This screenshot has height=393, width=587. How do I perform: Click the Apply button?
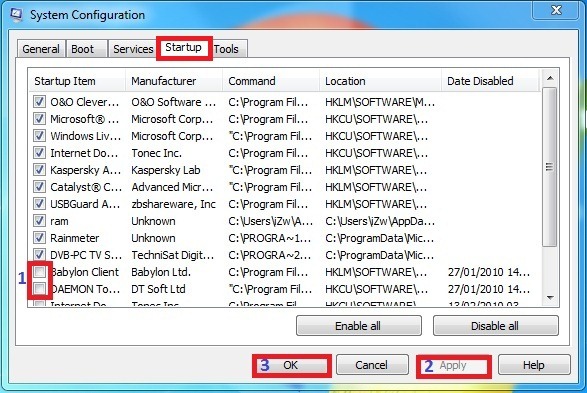click(x=453, y=366)
